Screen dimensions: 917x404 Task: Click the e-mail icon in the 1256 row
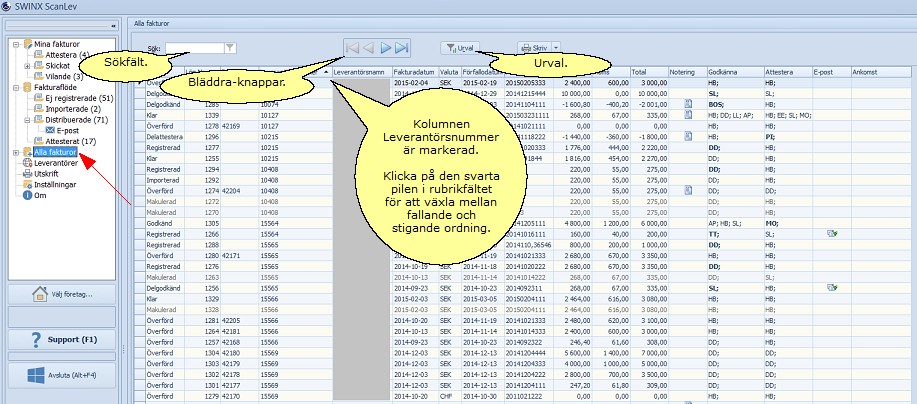(832, 288)
